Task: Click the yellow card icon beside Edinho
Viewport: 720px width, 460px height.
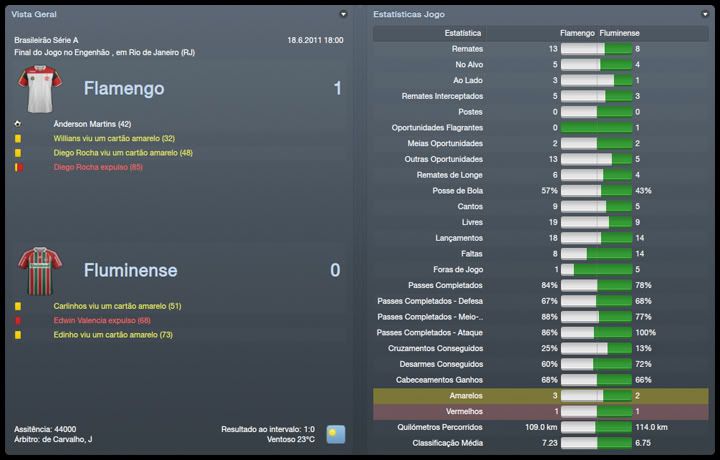Action: pyautogui.click(x=17, y=335)
